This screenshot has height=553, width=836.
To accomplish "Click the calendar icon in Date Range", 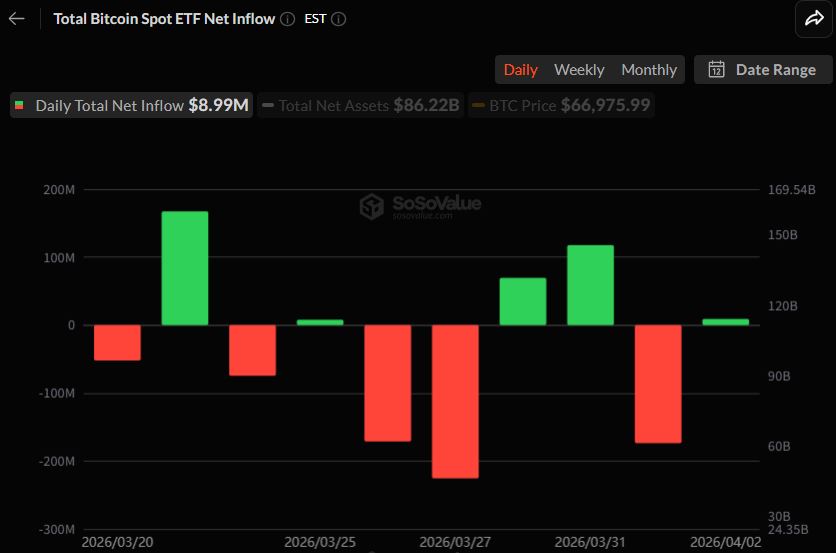I will [716, 69].
